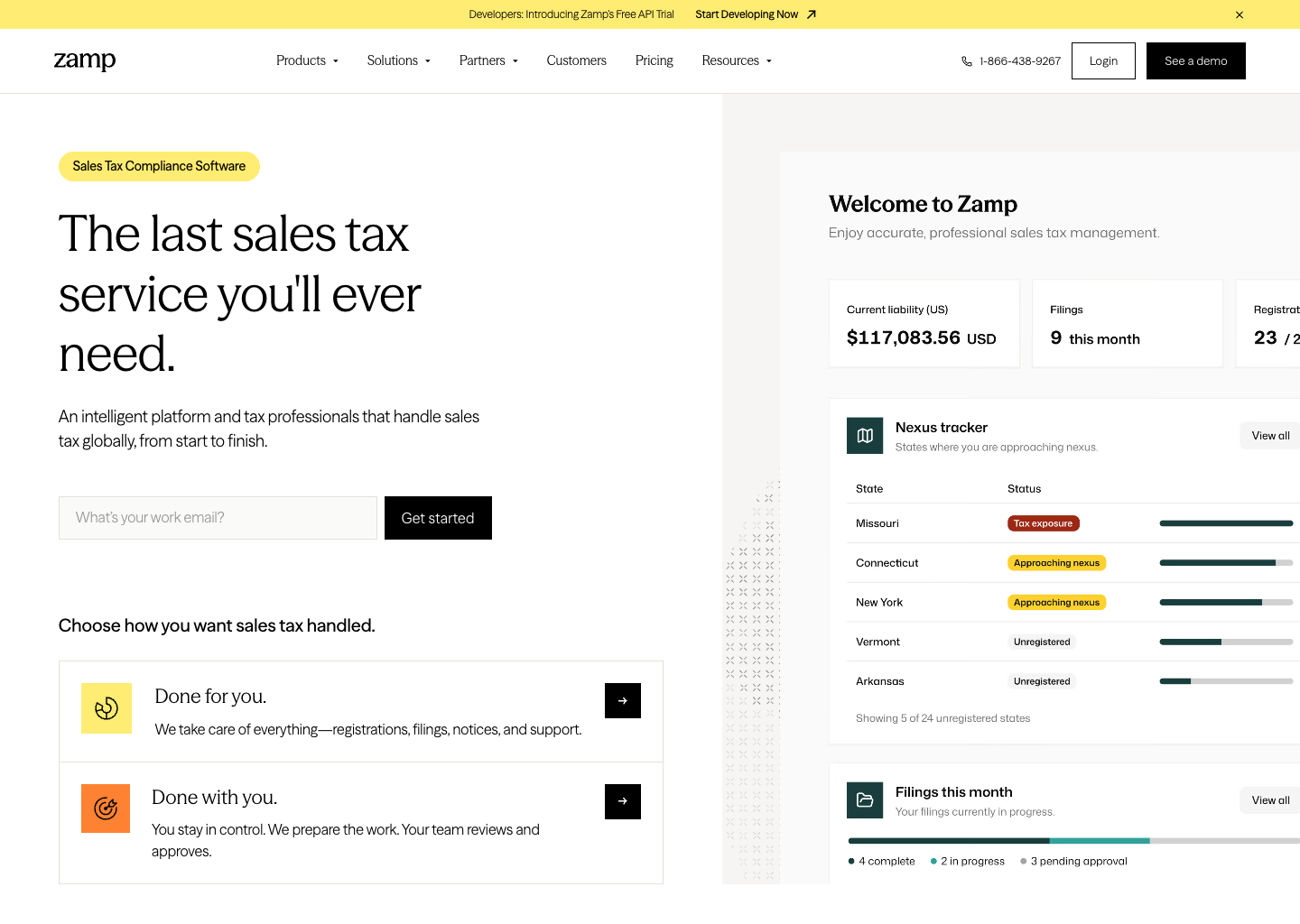Image resolution: width=1300 pixels, height=924 pixels.
Task: Expand the Solutions menu
Action: pos(399,60)
